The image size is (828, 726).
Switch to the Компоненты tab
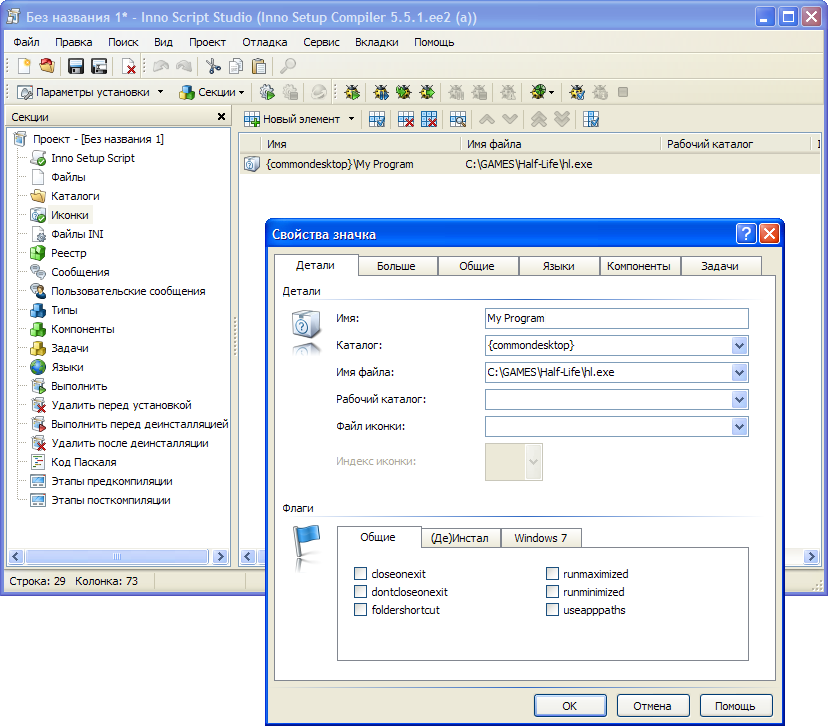639,266
